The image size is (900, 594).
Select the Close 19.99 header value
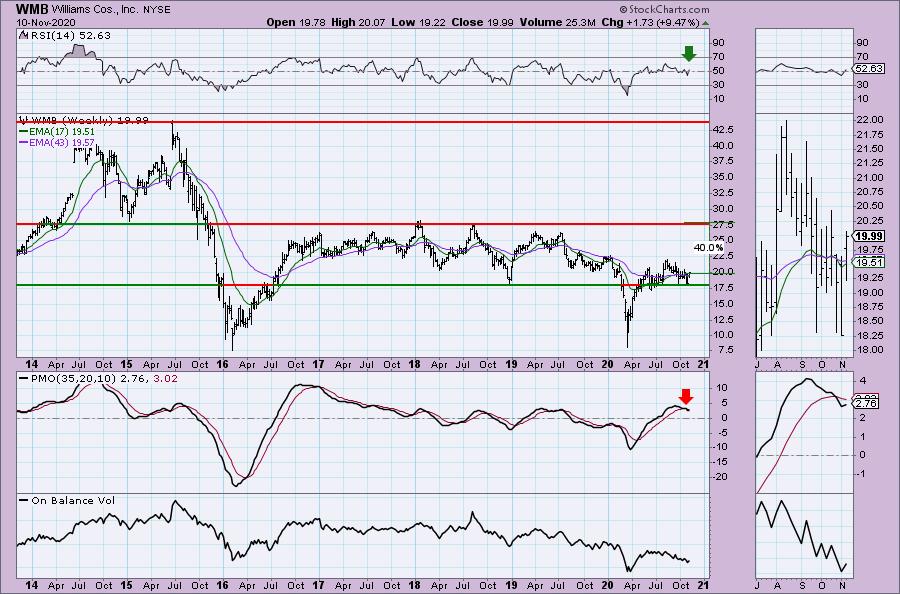click(x=483, y=22)
